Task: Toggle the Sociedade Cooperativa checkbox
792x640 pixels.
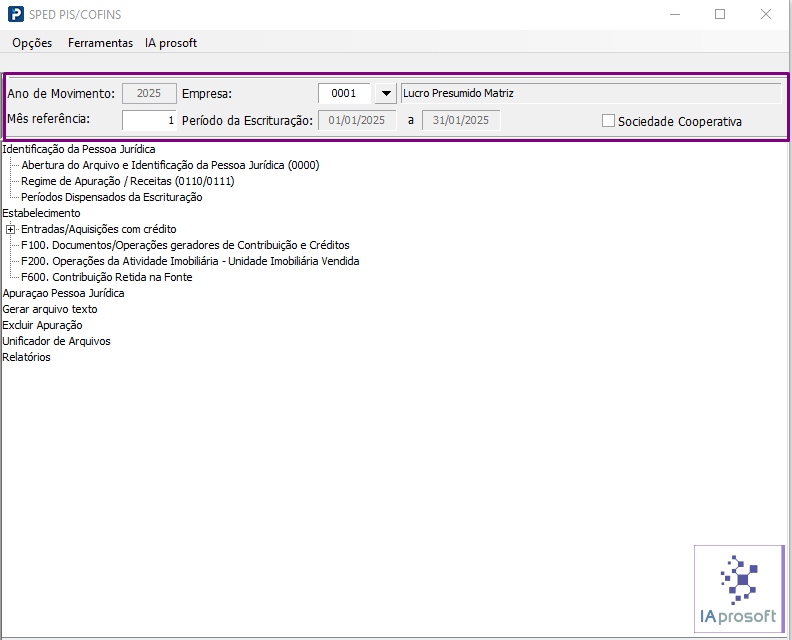Action: point(608,121)
